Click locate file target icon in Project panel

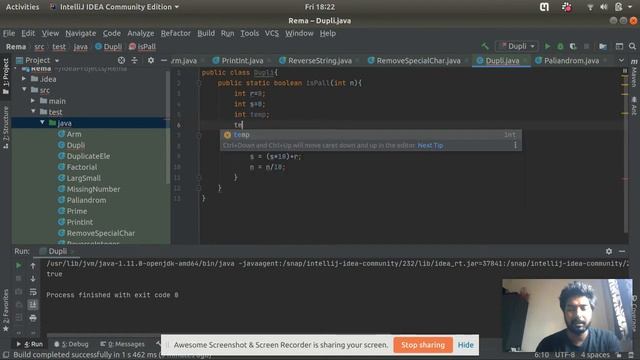pos(121,60)
